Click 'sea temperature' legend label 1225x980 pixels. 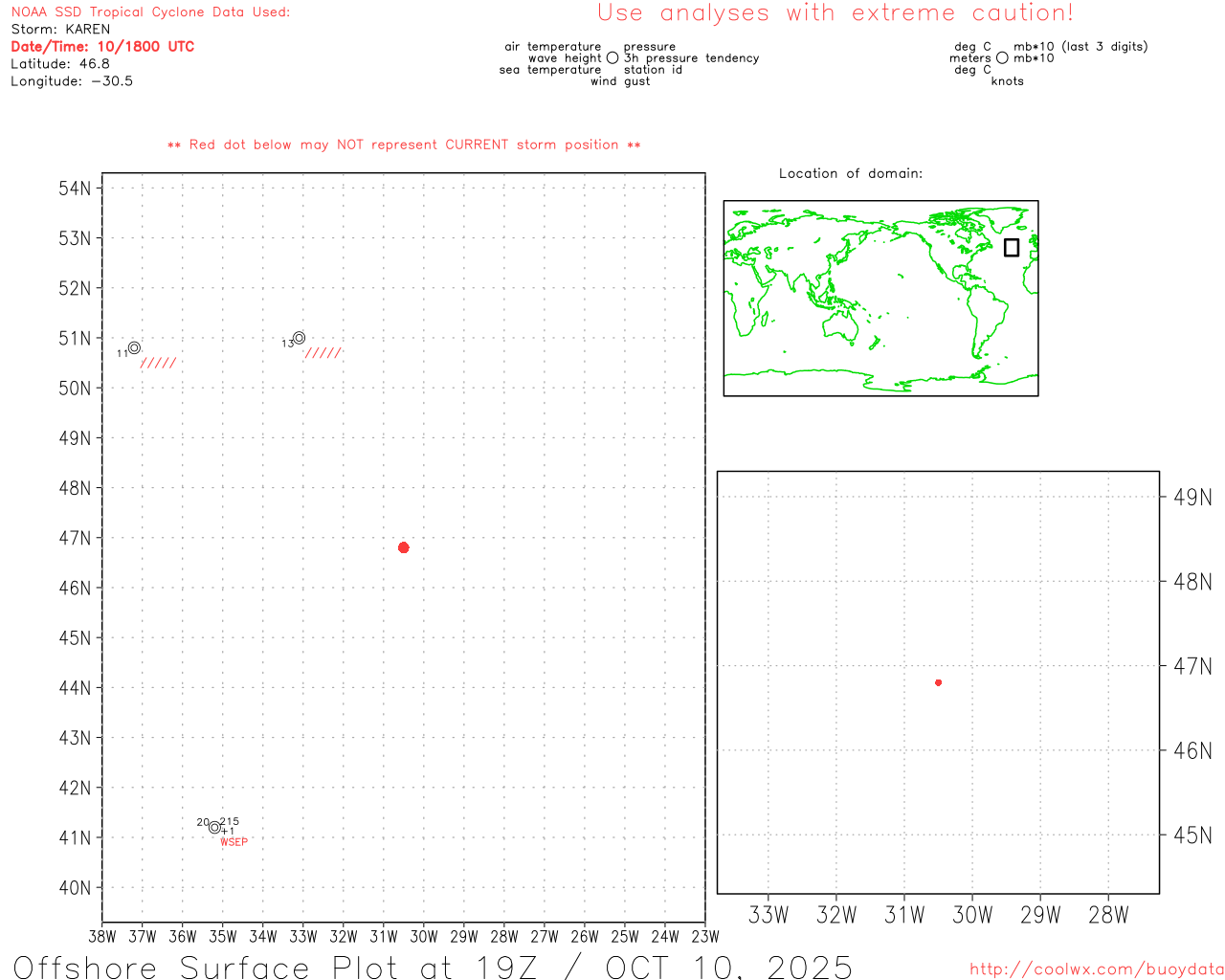coord(550,70)
